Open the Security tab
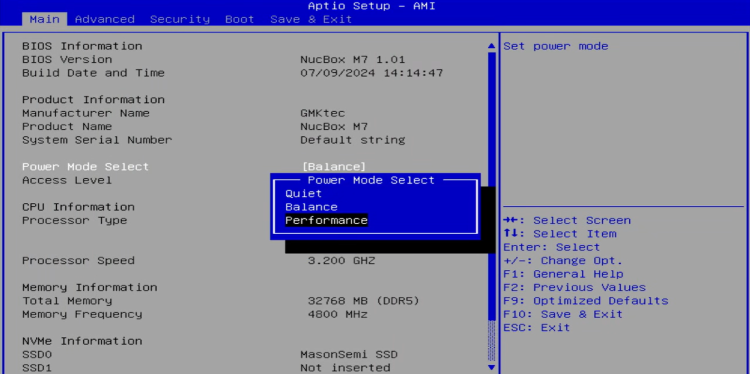The image size is (750, 374). (x=180, y=19)
